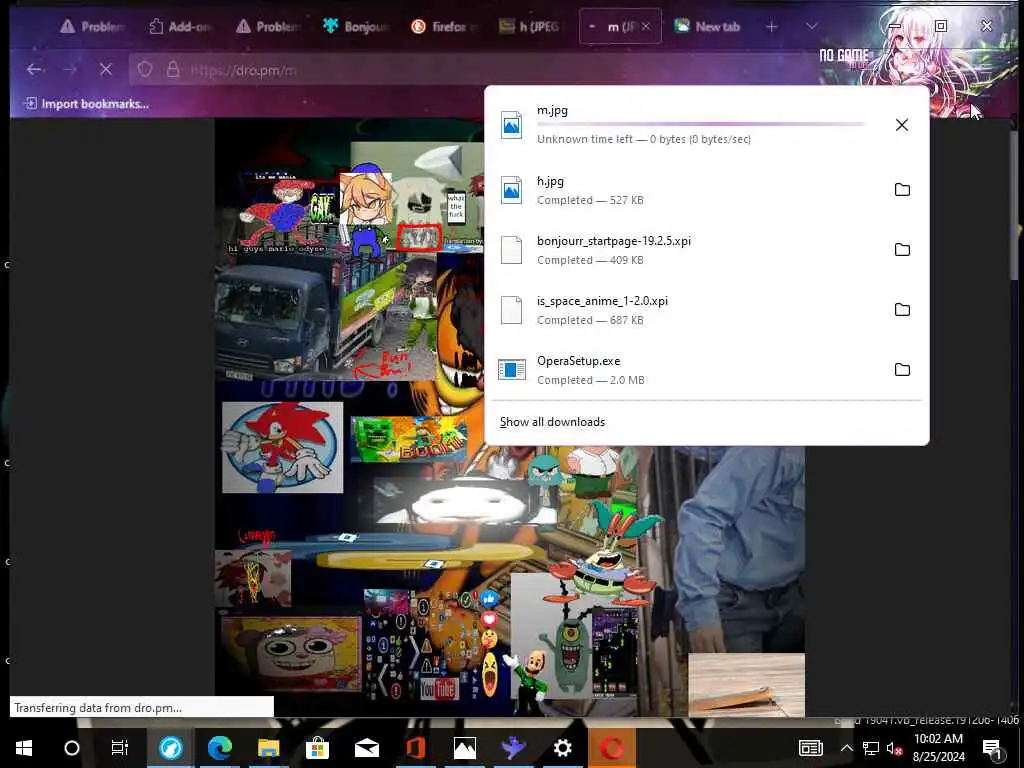1024x768 pixels.
Task: Click Show all downloads
Action: (552, 422)
